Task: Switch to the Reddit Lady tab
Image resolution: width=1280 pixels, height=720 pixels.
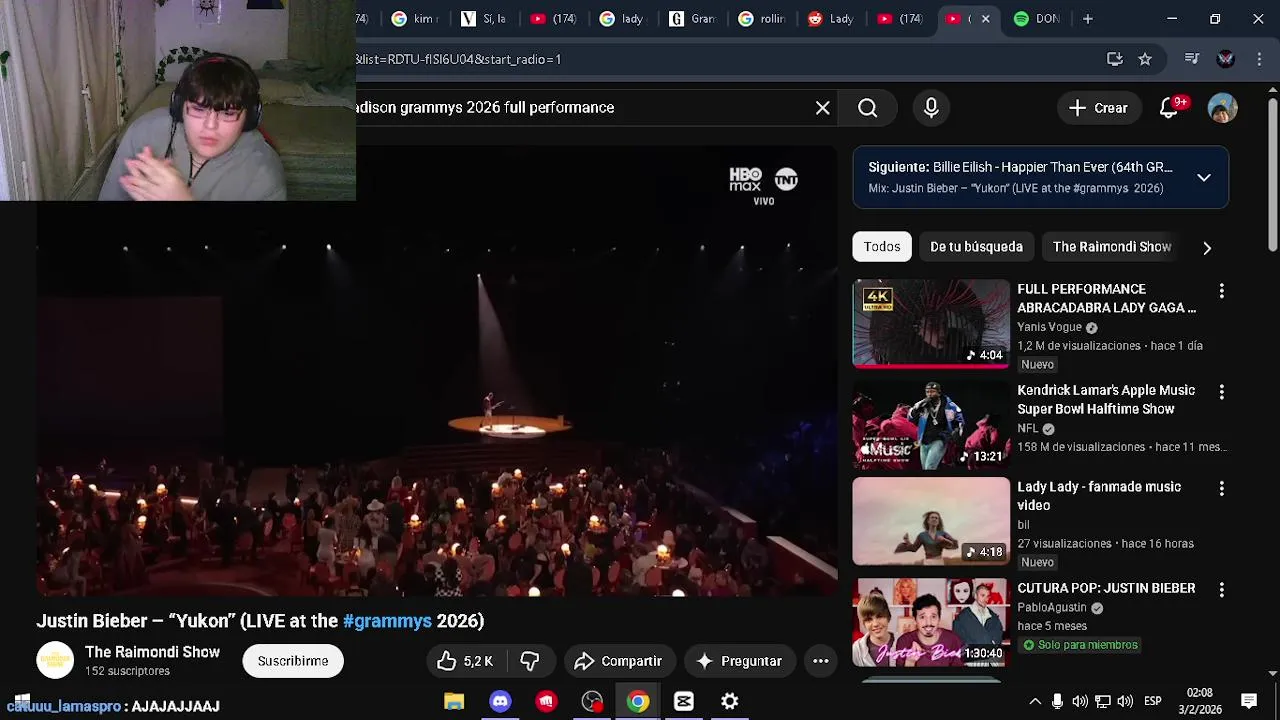Action: tap(830, 19)
